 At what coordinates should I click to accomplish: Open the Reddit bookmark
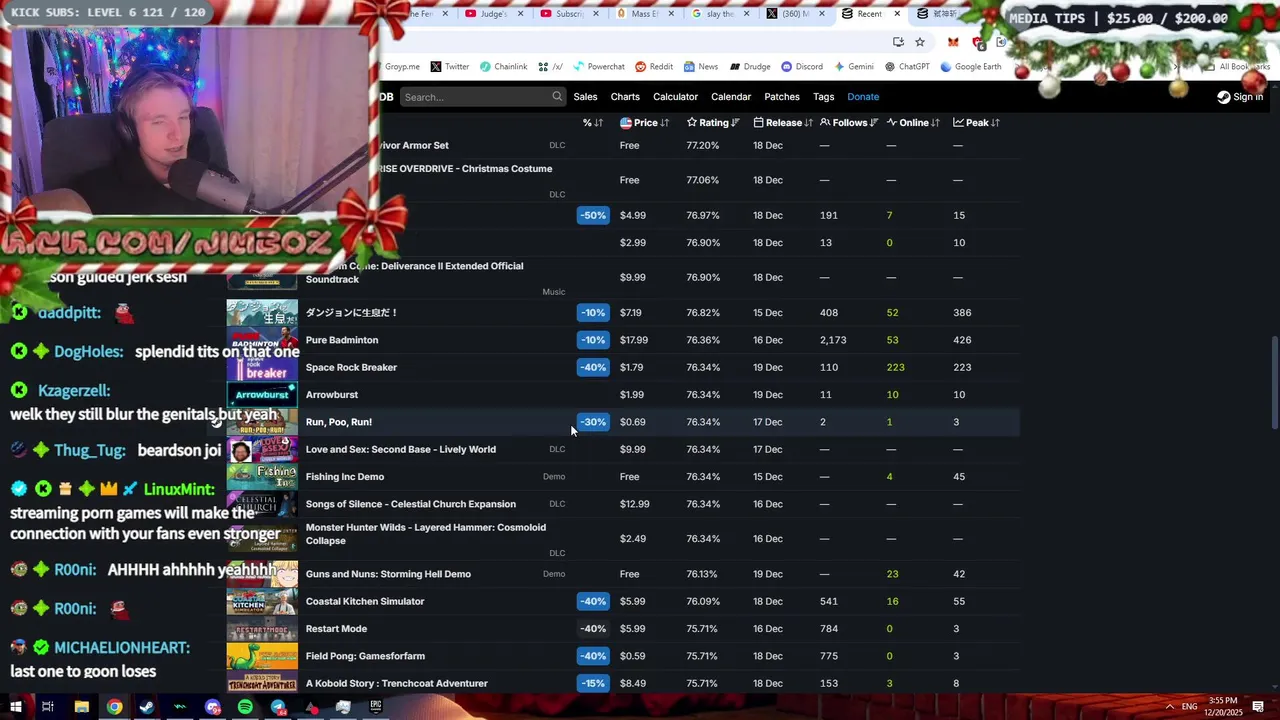(x=654, y=67)
